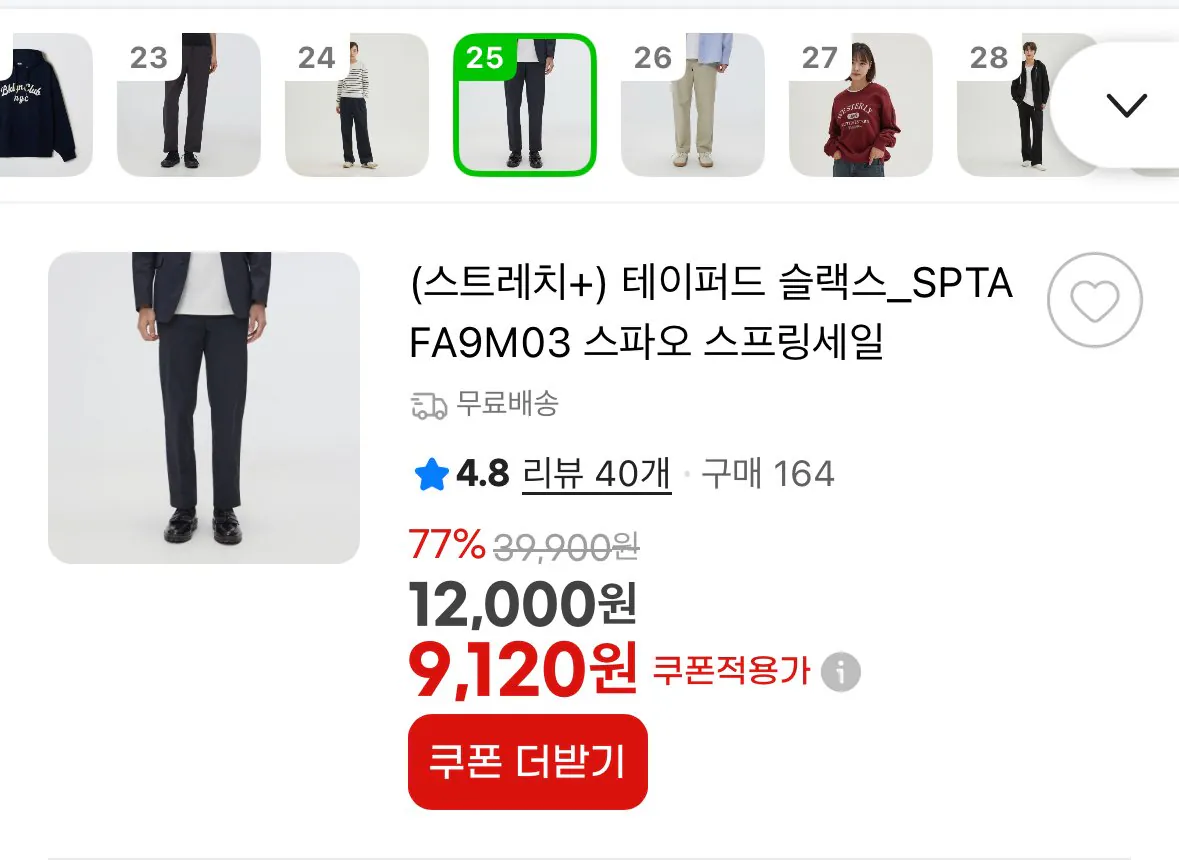Click the coupon price info icon
Screen dimensions: 1179x860
coord(841,671)
